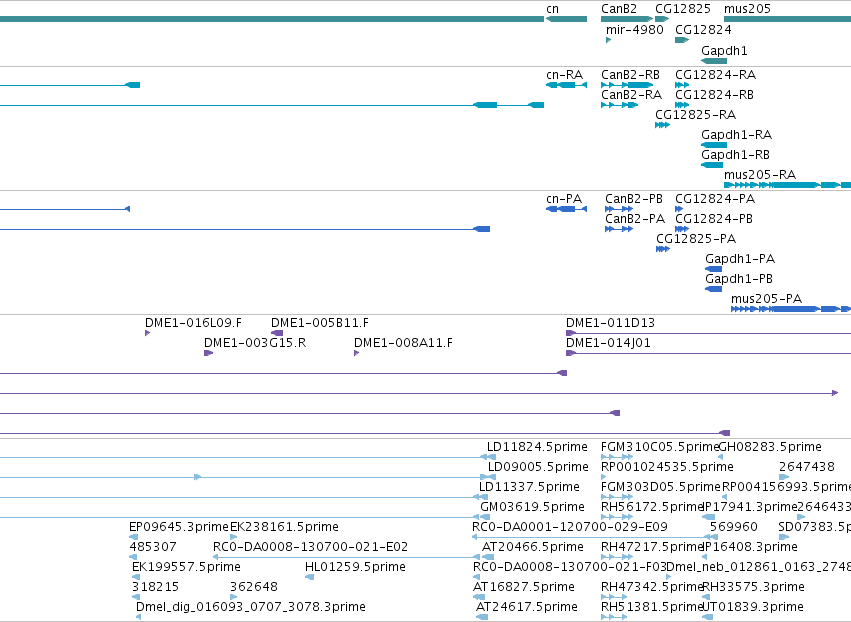The height and width of the screenshot is (622, 851).
Task: Select the cn gene feature
Action: (x=566, y=19)
